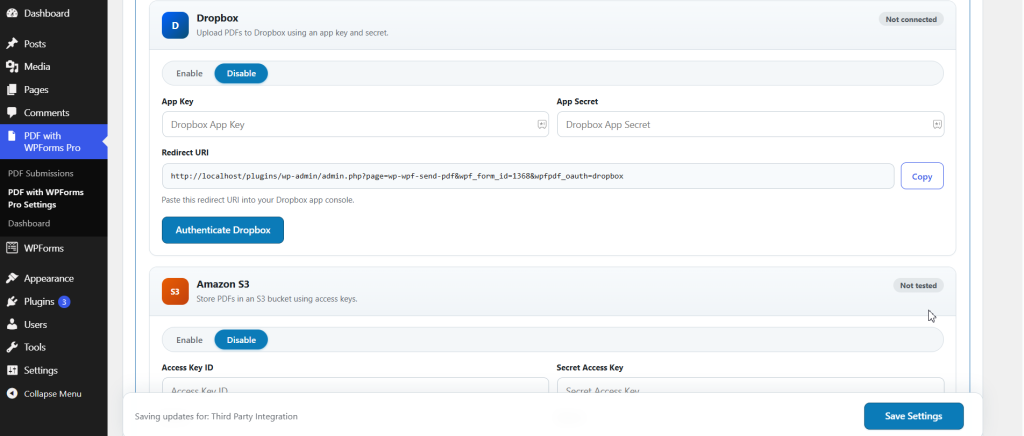This screenshot has width=1024, height=436.
Task: Click the Plugins plug icon
Action: click(x=12, y=302)
